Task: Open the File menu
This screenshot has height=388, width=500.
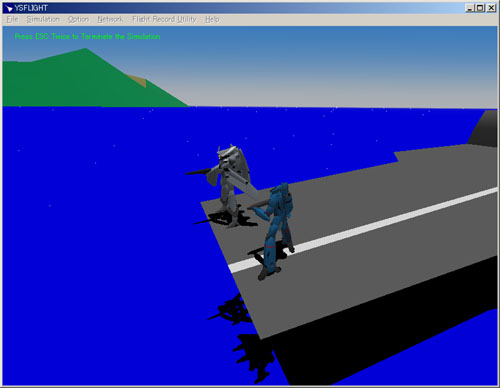Action: tap(12, 19)
